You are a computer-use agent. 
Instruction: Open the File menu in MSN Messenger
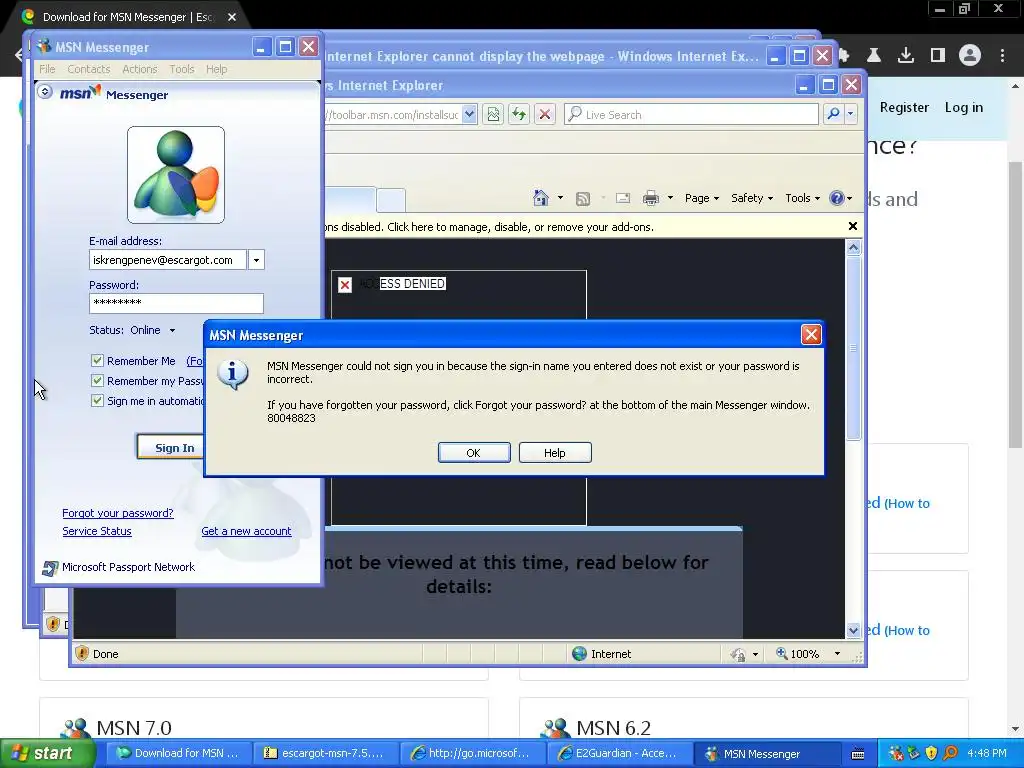[47, 69]
